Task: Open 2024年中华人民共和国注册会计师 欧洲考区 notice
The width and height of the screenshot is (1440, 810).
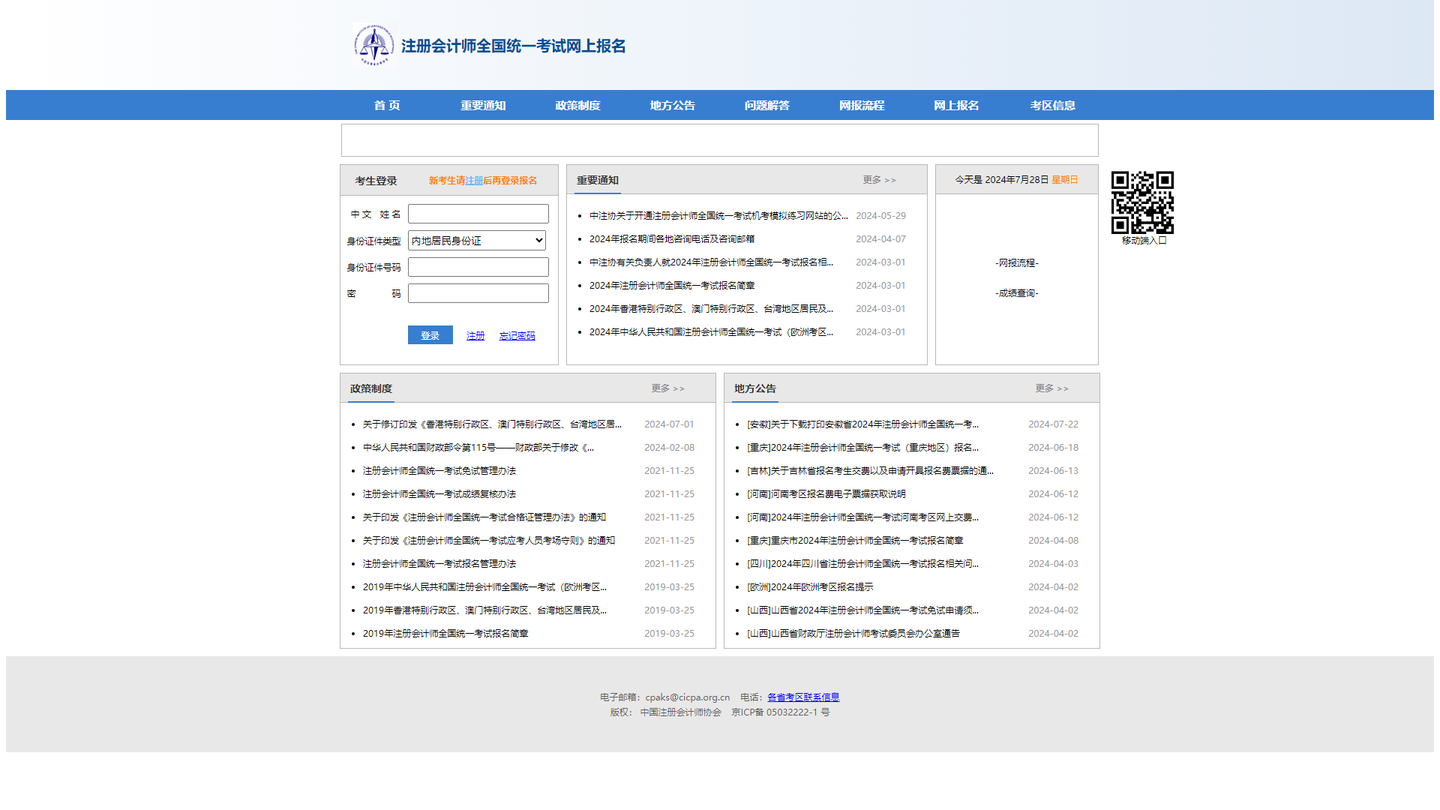Action: 711,332
